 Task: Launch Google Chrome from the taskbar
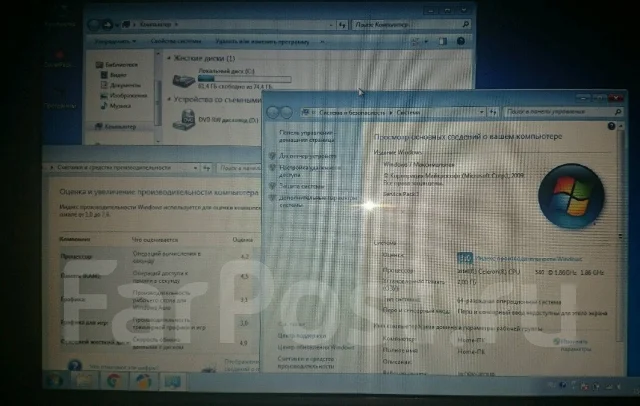click(x=114, y=382)
